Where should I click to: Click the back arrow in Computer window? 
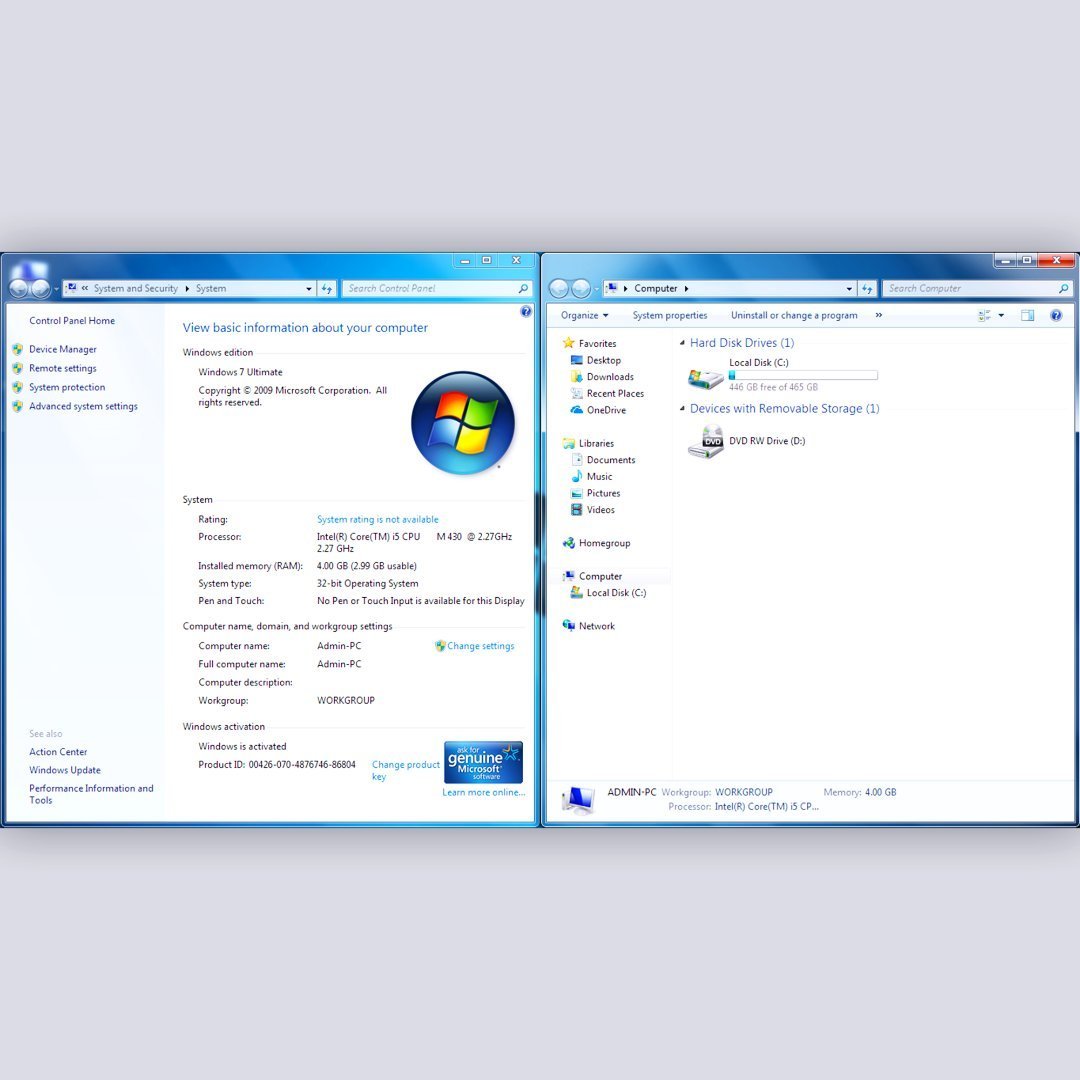tap(559, 289)
